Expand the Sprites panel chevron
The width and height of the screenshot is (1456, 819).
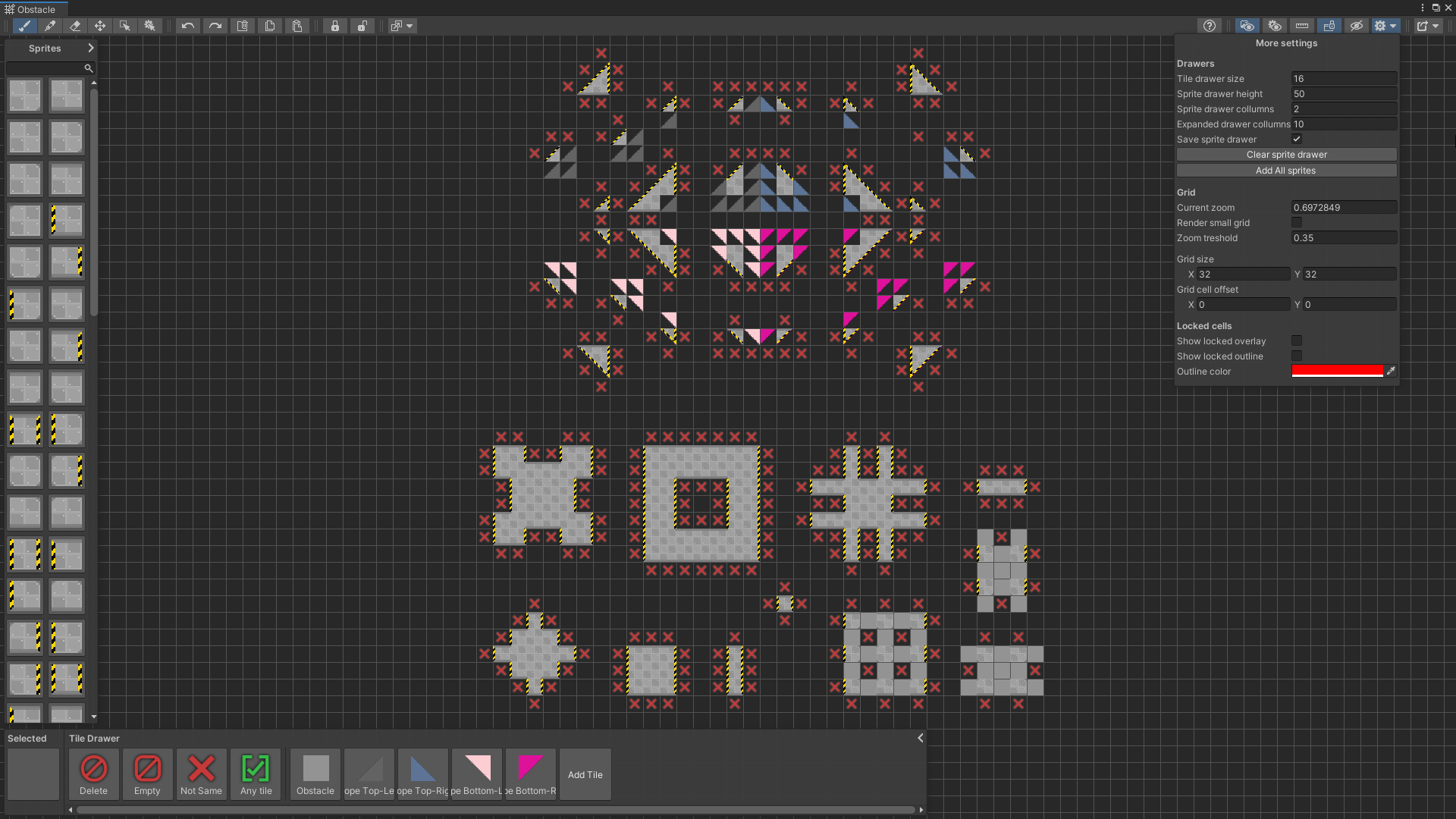91,48
